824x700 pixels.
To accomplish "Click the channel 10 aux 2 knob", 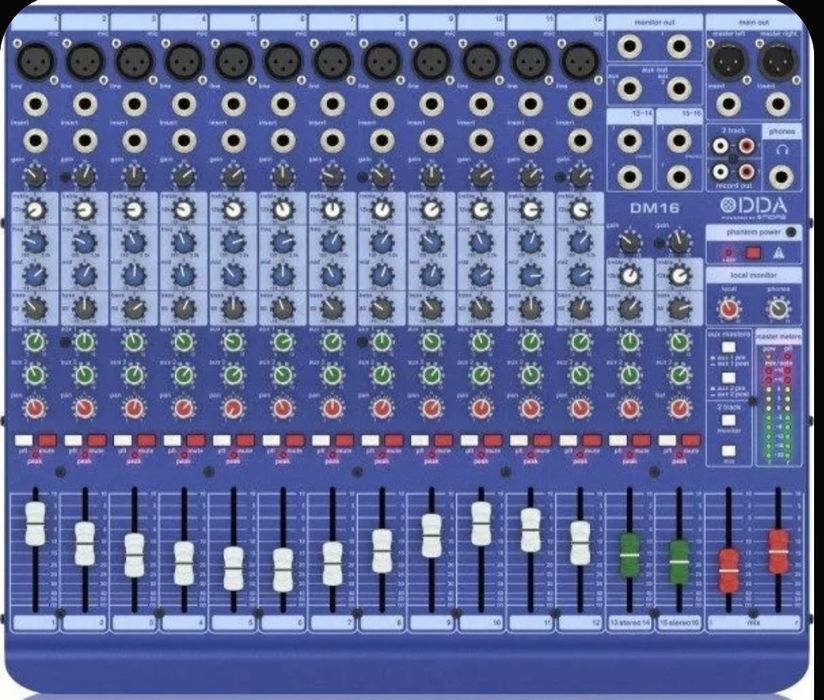I will tap(481, 375).
